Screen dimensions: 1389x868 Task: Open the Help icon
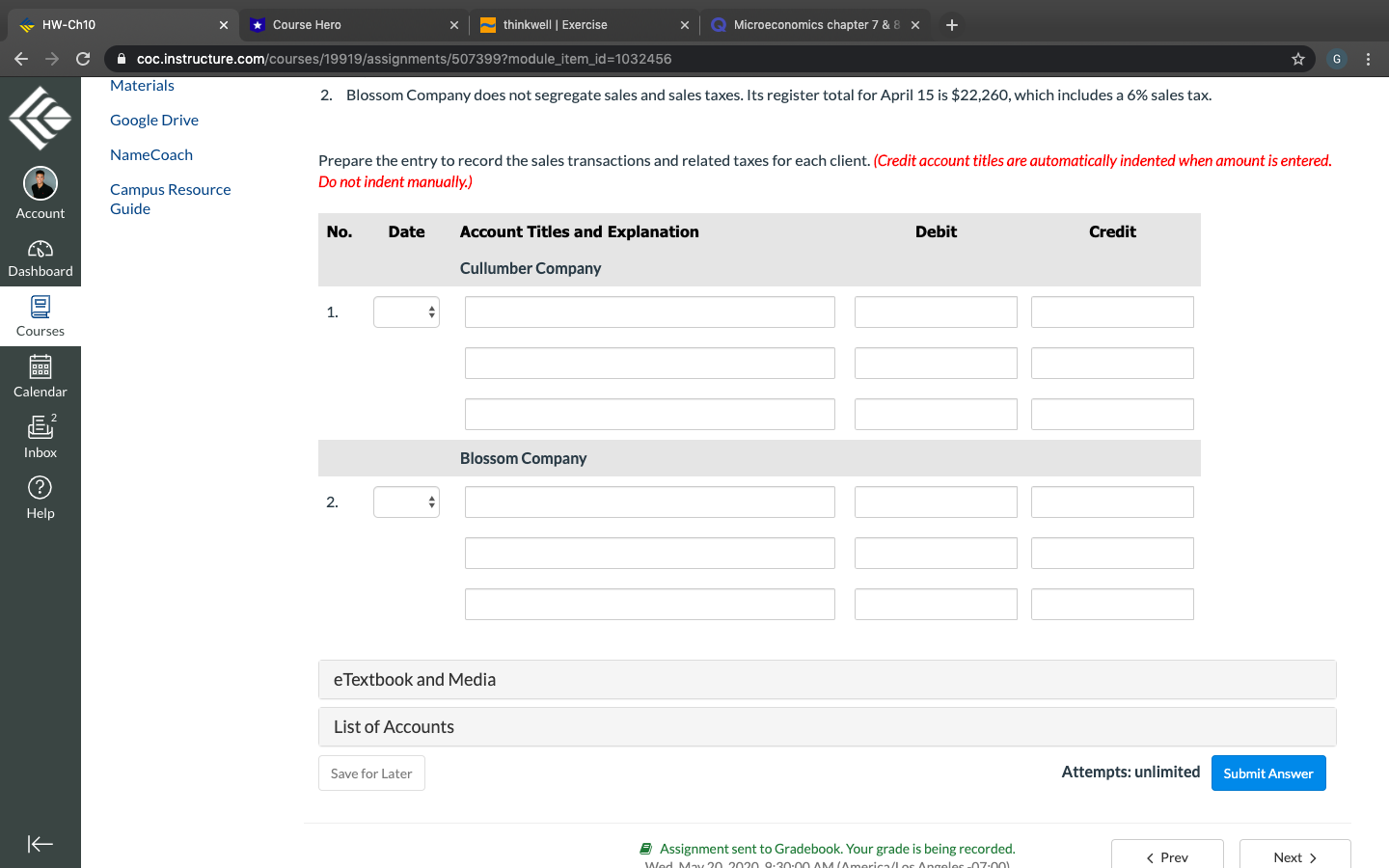tap(41, 487)
